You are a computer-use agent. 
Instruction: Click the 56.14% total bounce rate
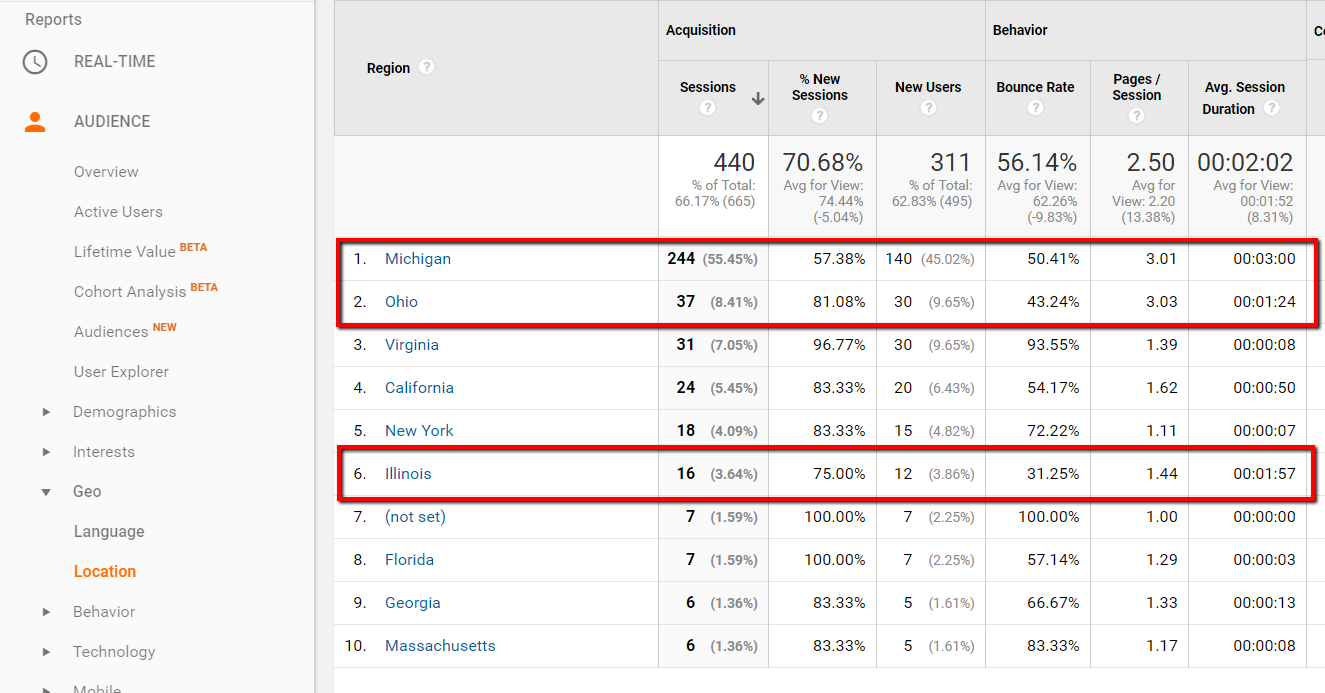tap(1037, 162)
